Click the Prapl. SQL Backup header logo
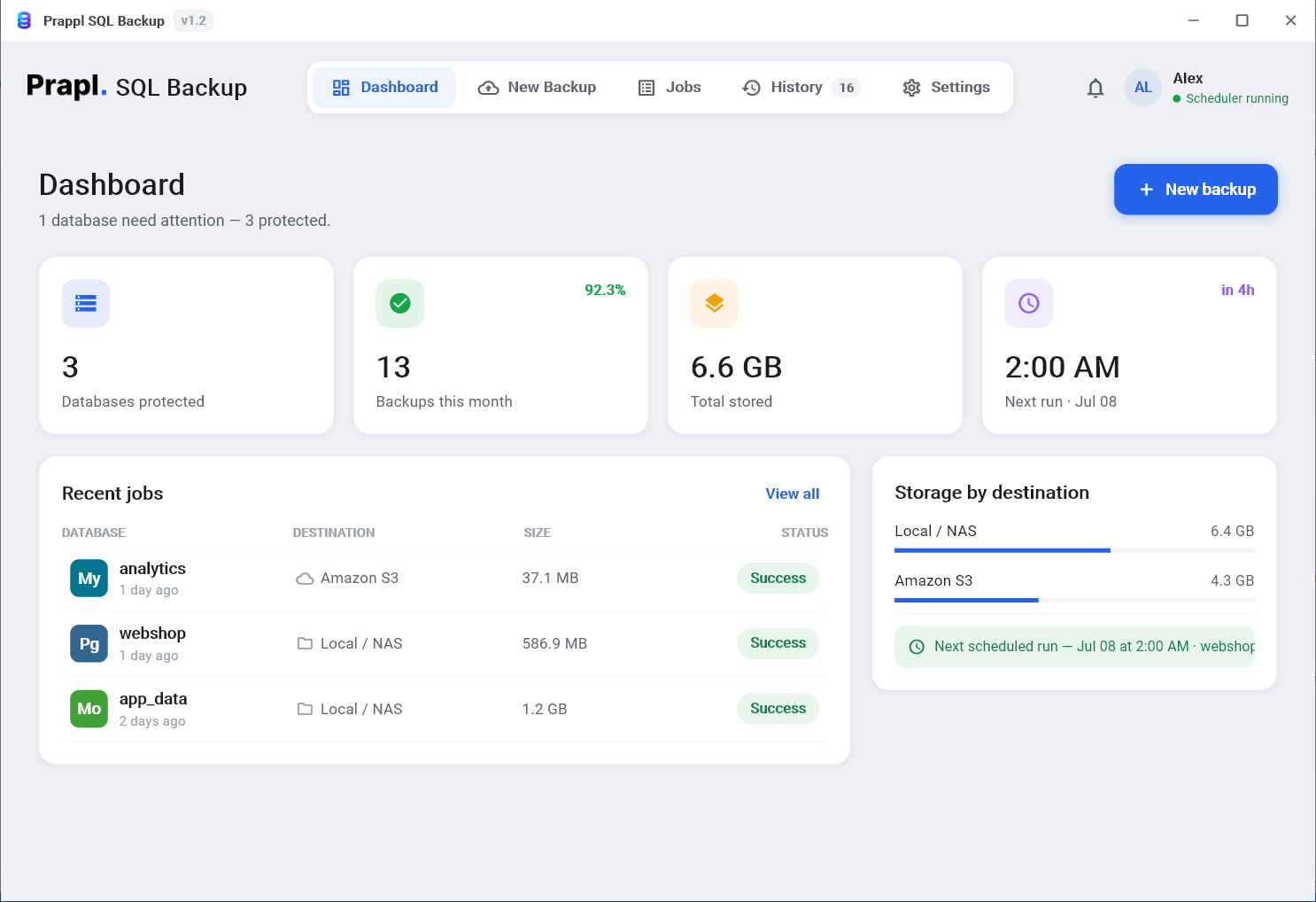This screenshot has width=1316, height=902. click(136, 87)
